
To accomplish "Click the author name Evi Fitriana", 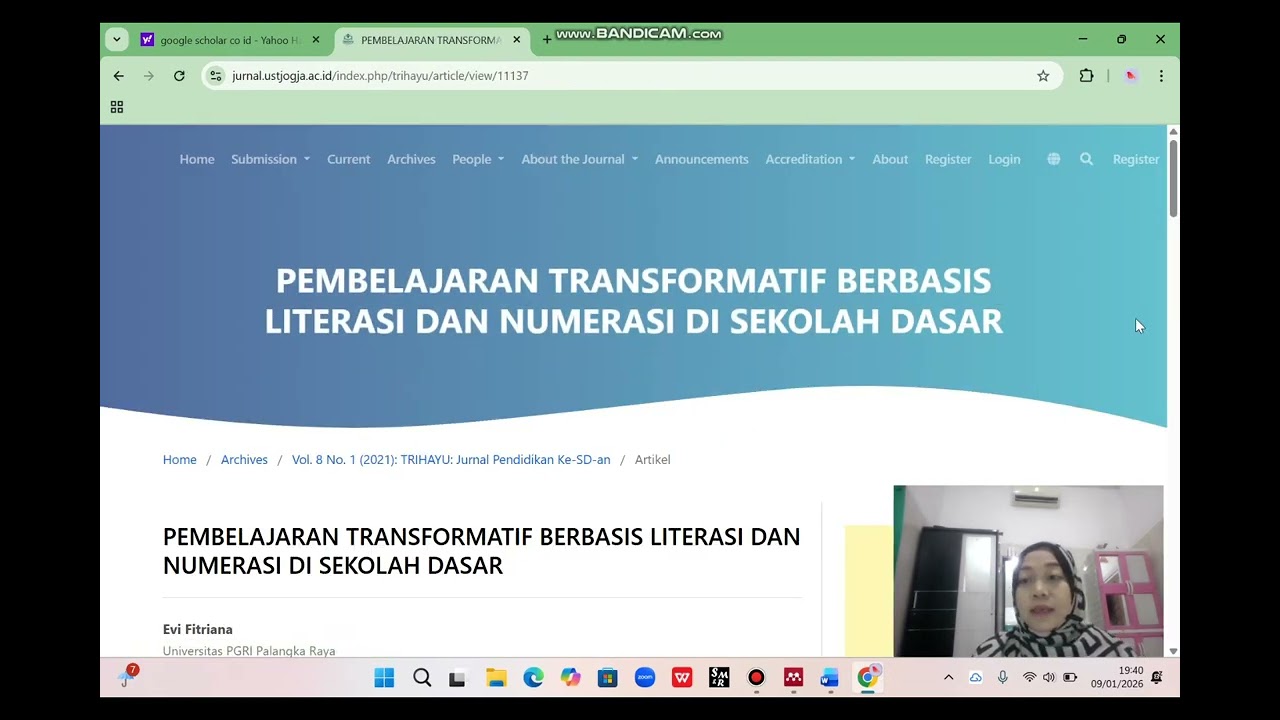I will click(198, 629).
